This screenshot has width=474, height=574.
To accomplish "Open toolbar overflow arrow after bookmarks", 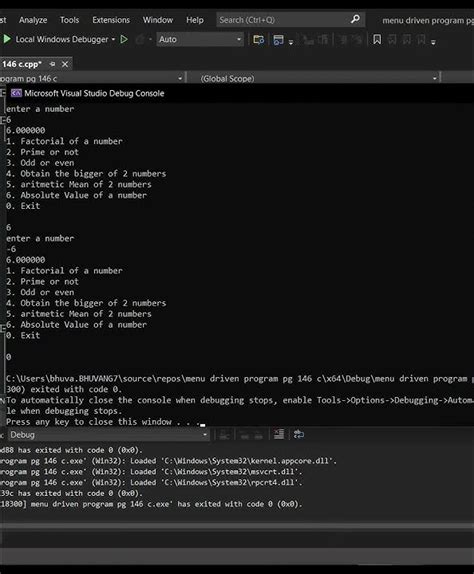I will [x=433, y=42].
